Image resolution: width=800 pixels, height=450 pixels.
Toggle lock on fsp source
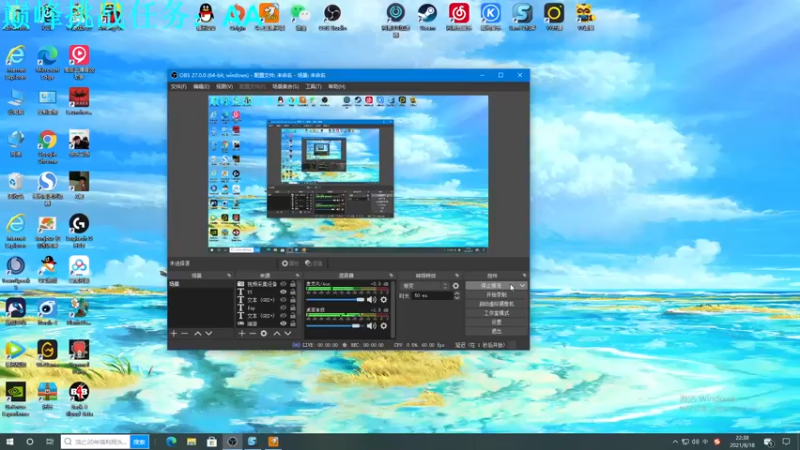coord(293,308)
